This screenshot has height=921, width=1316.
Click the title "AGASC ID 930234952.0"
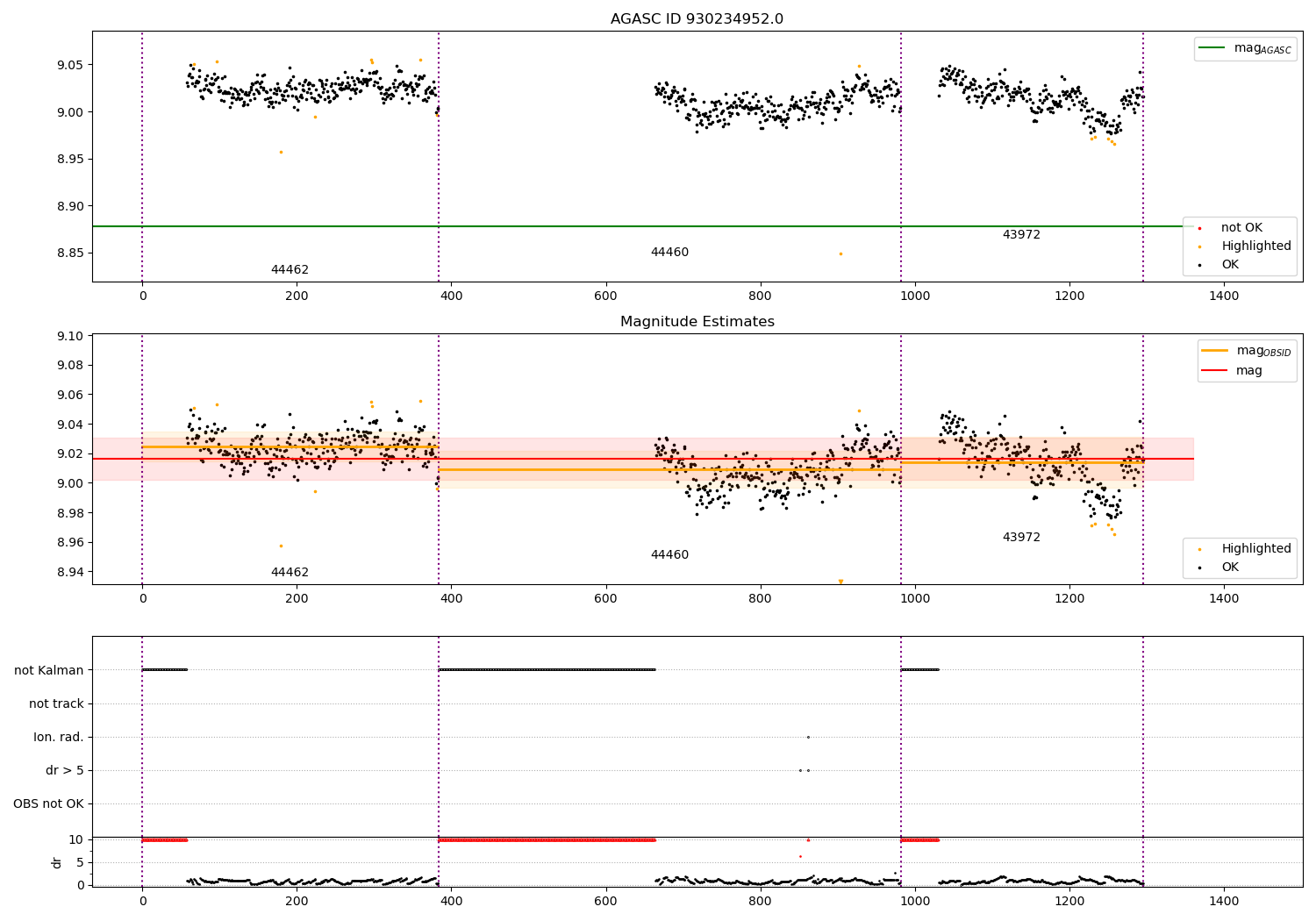(697, 18)
